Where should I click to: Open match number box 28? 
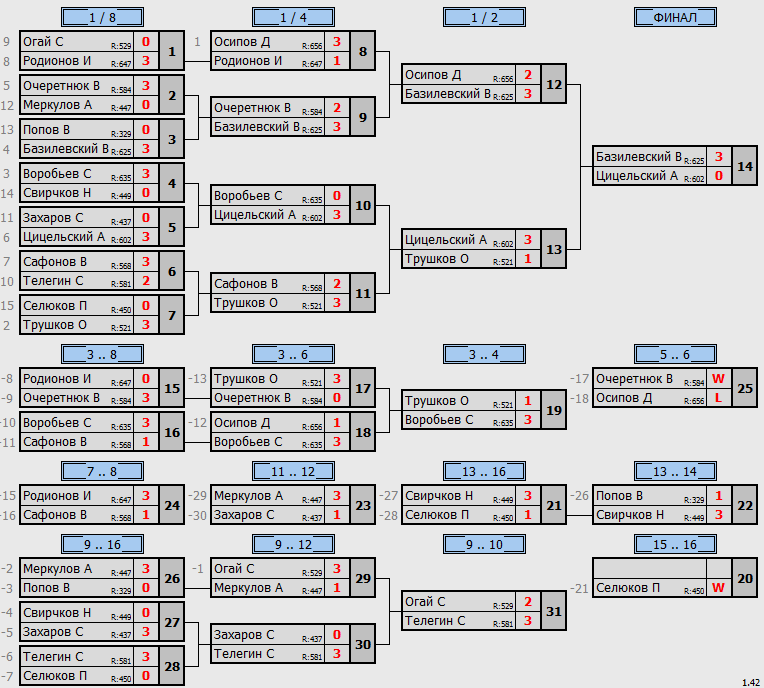pyautogui.click(x=172, y=666)
